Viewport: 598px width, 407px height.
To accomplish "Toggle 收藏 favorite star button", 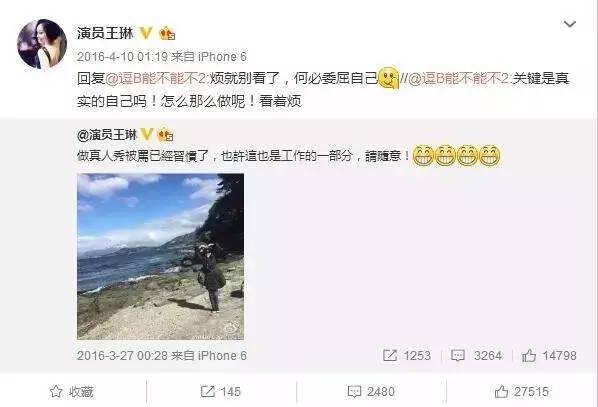I will point(72,392).
